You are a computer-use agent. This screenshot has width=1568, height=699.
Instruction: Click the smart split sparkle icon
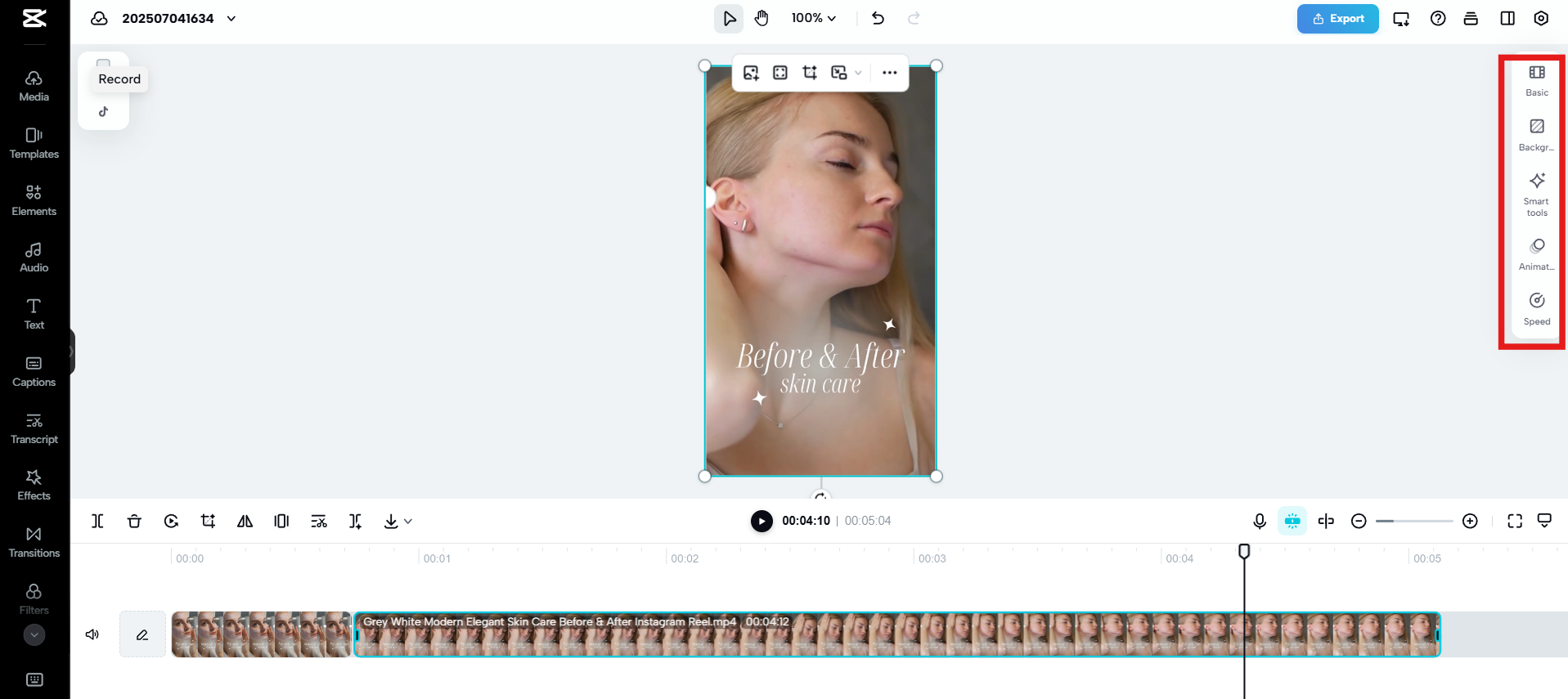[x=355, y=521]
